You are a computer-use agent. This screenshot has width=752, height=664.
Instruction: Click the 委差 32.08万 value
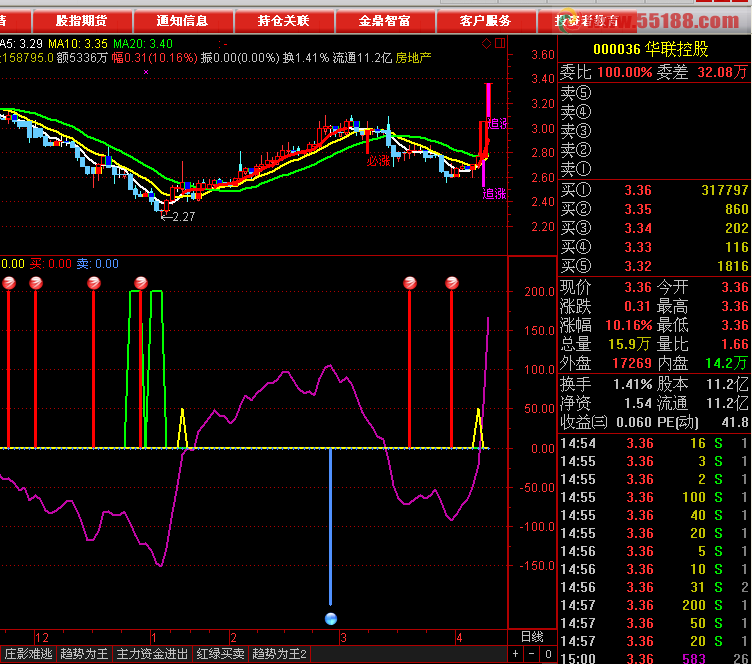click(722, 72)
